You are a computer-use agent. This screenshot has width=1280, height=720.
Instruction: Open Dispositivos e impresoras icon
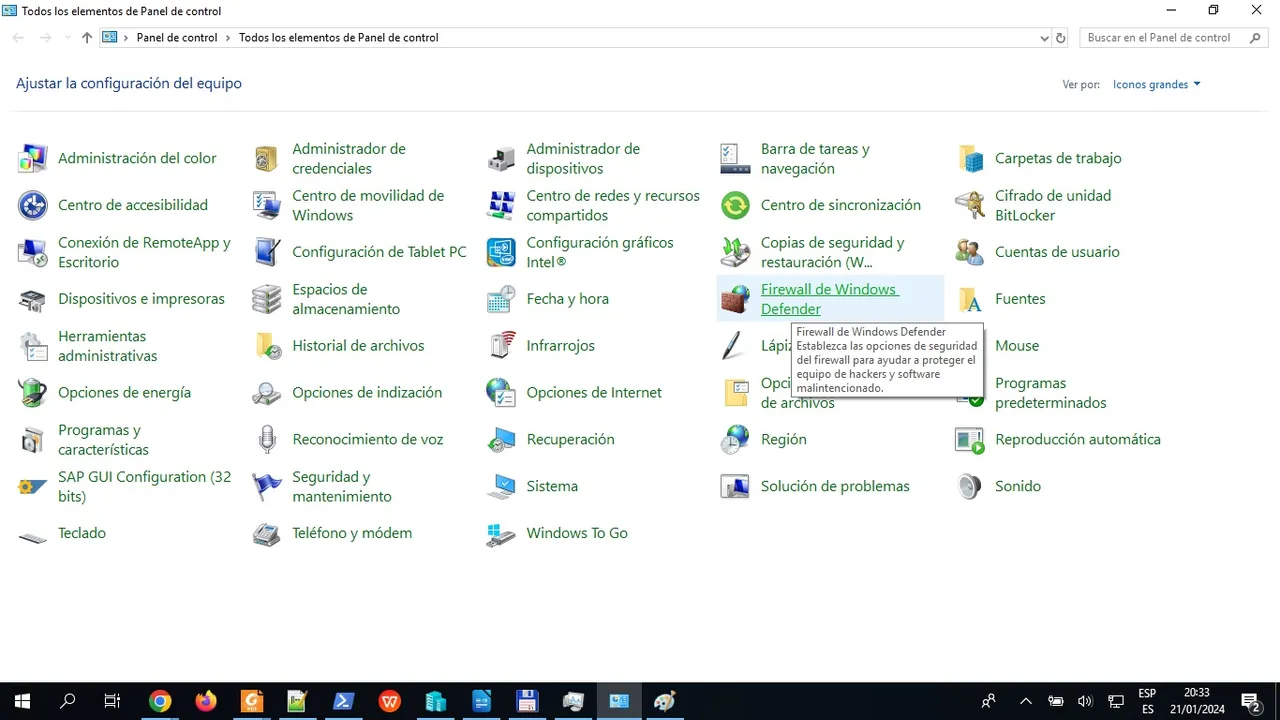pos(33,299)
